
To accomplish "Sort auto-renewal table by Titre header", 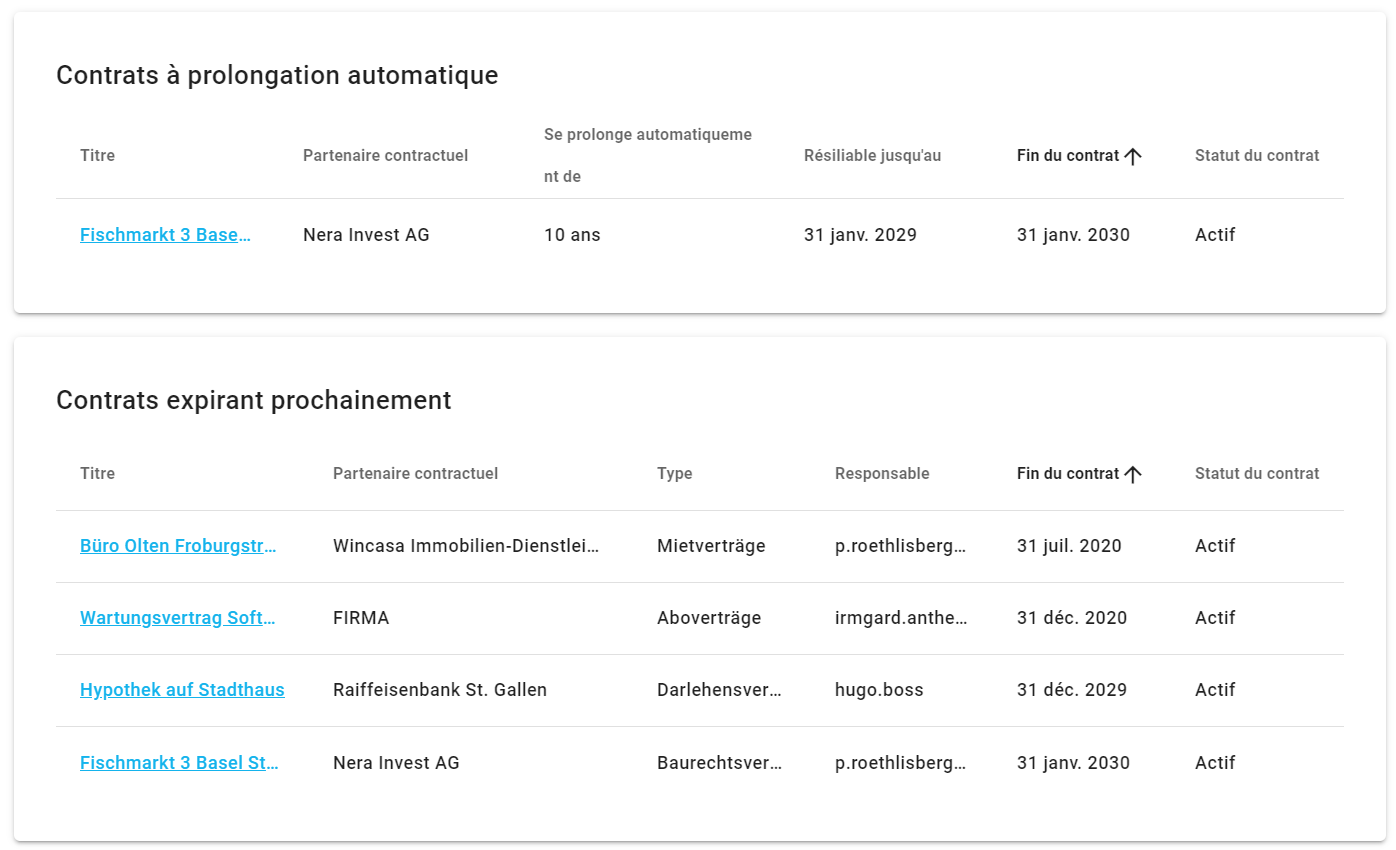I will [x=97, y=156].
